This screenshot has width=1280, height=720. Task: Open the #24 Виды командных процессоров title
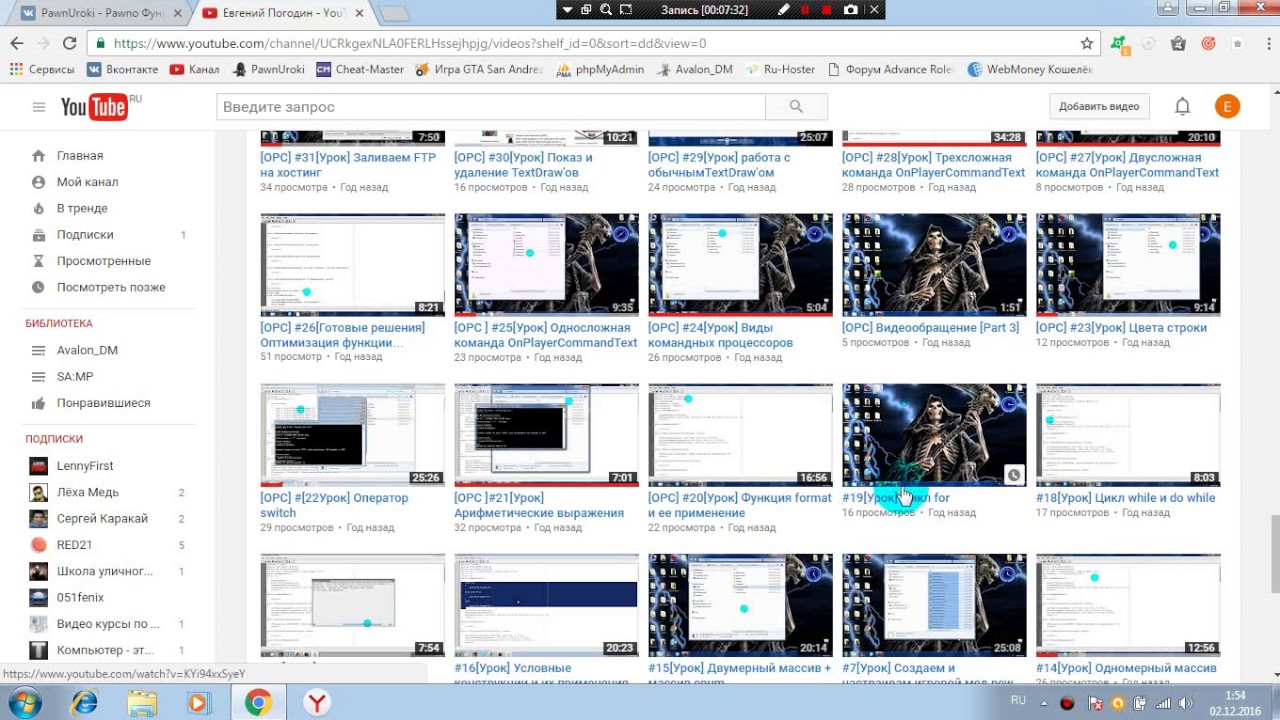click(x=720, y=335)
